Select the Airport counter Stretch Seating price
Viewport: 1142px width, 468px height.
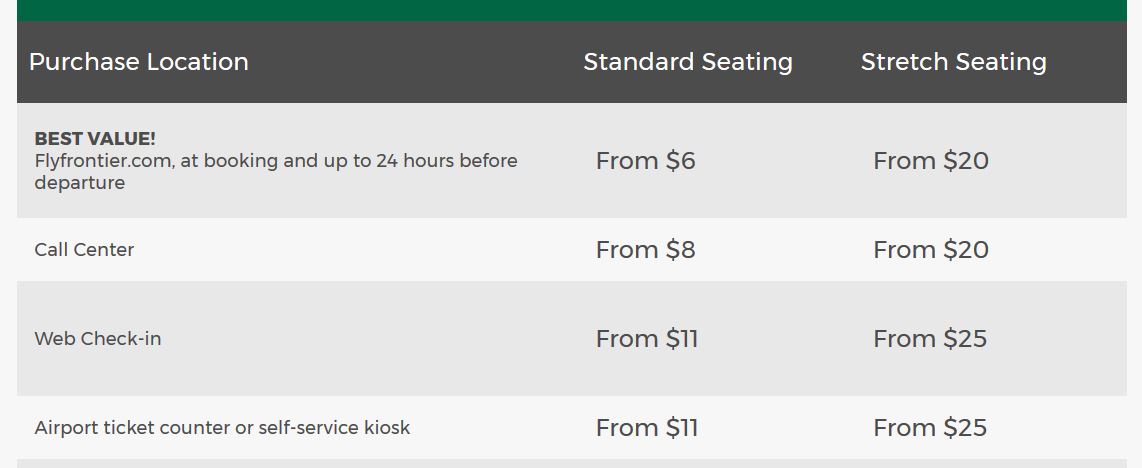(930, 428)
